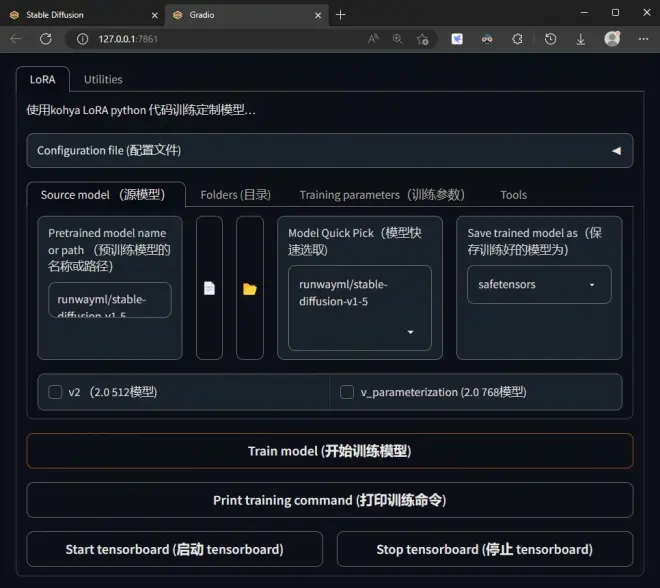Click Start tensorboard button
Viewport: 660px width, 588px height.
175,549
